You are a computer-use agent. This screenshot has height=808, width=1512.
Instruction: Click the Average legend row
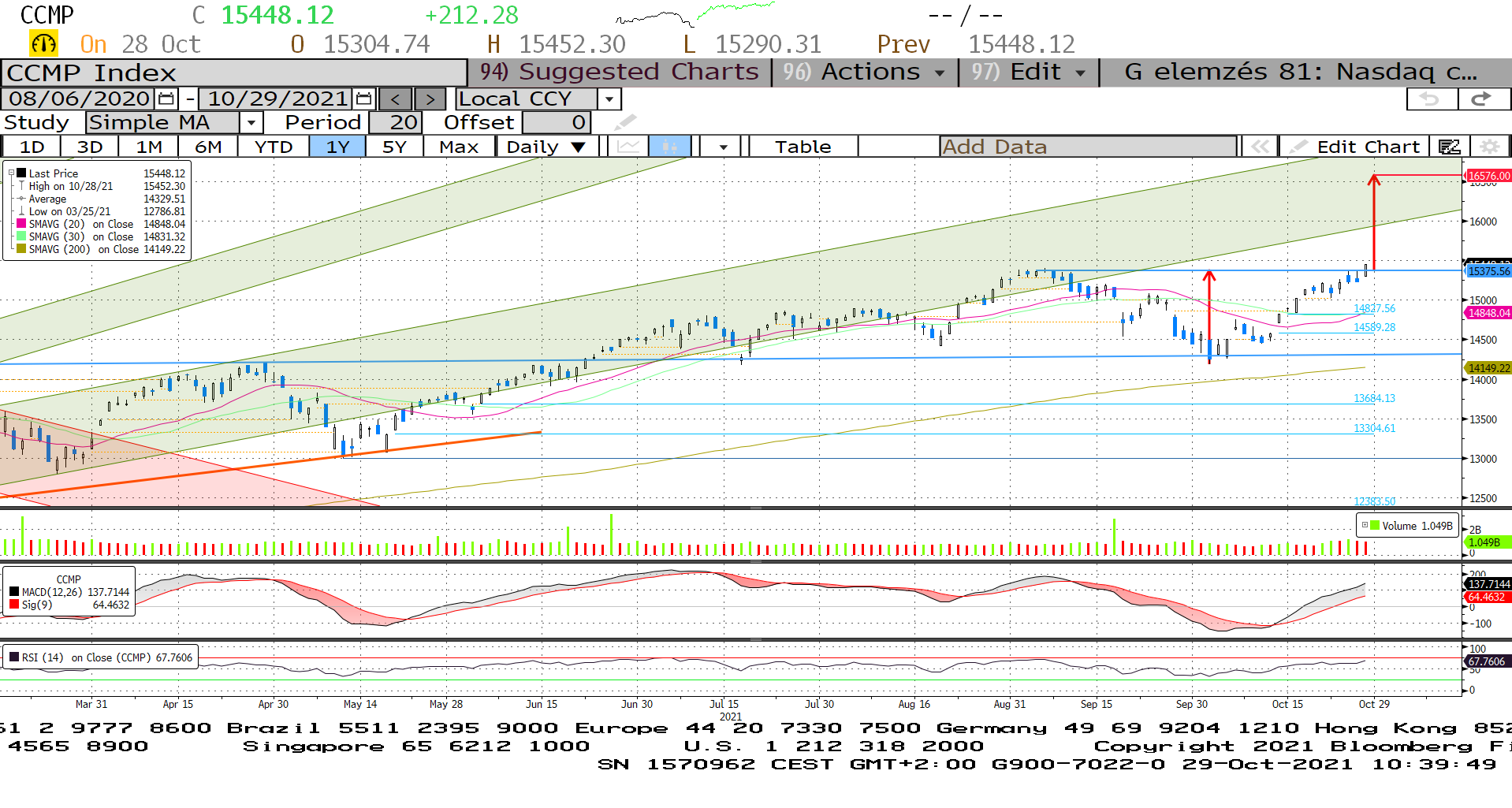[102, 199]
